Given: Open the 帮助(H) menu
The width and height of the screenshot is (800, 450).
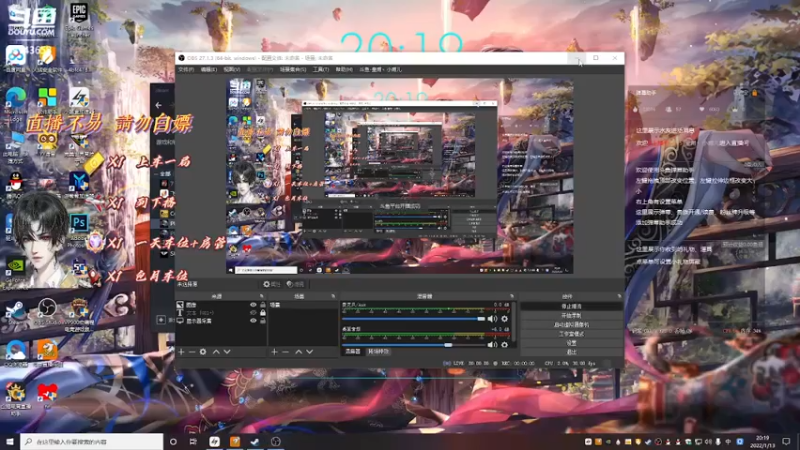Looking at the screenshot, I should (x=344, y=69).
